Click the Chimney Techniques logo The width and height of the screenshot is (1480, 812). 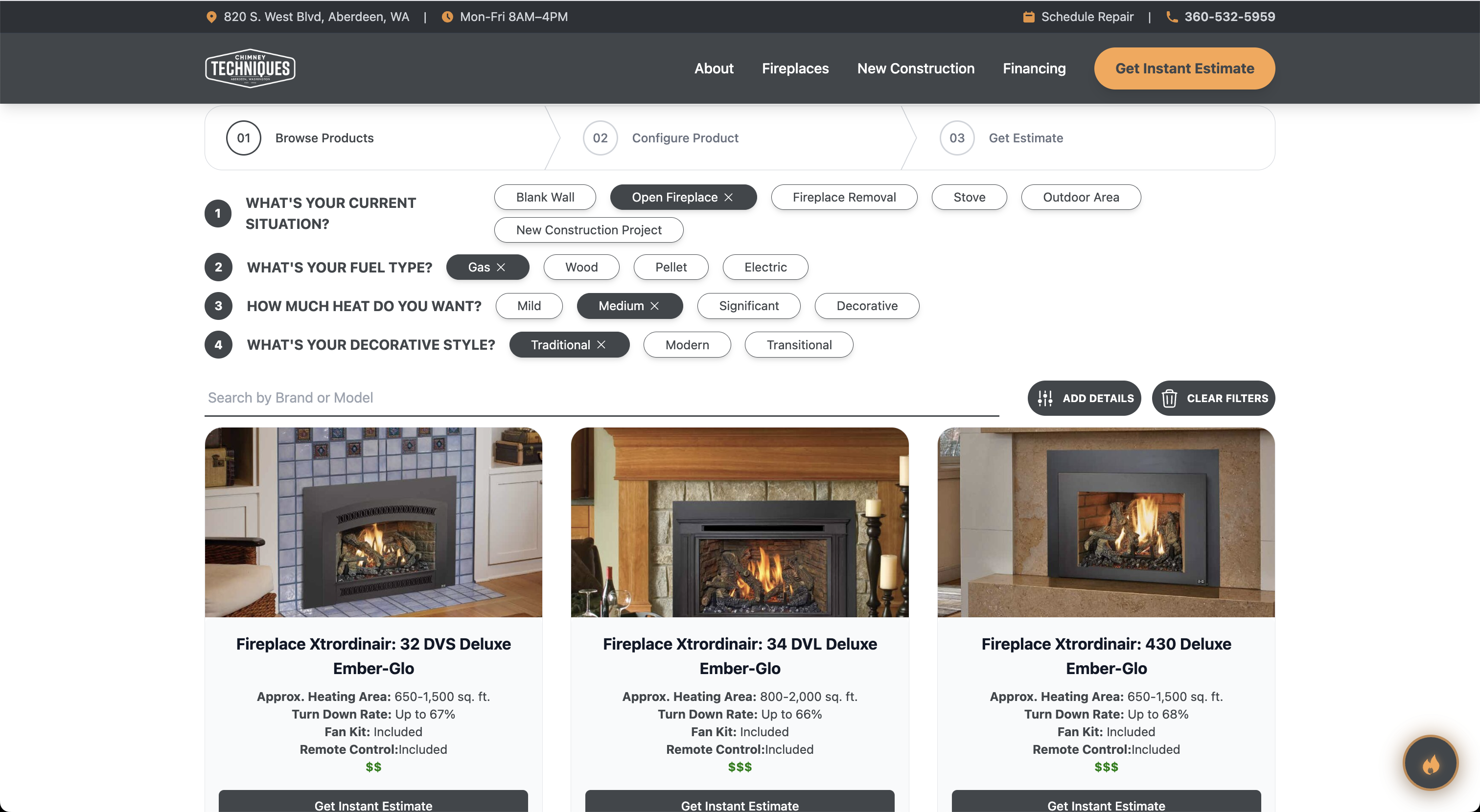click(250, 68)
